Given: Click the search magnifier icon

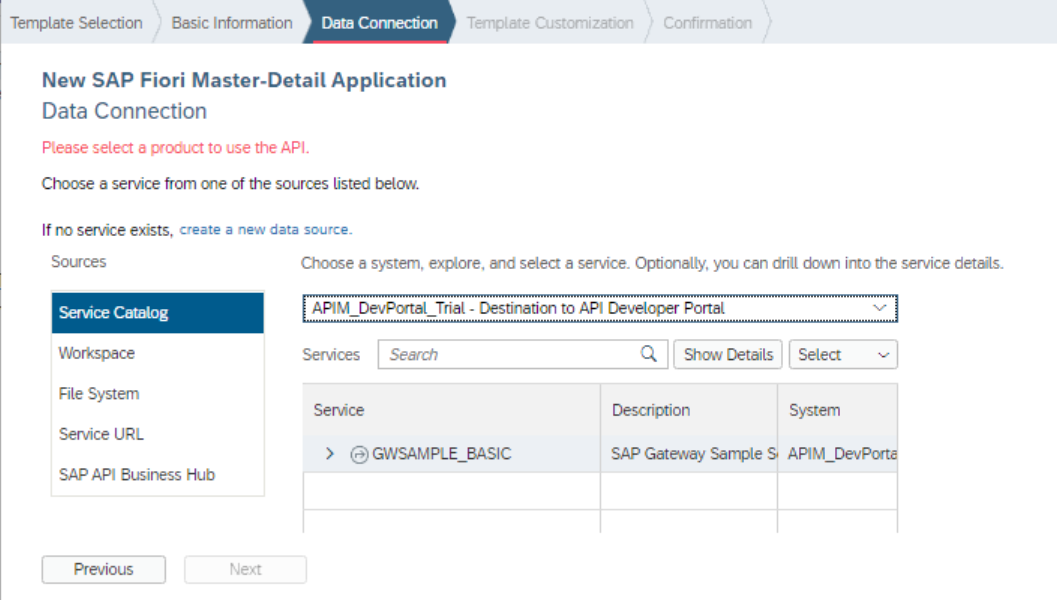Looking at the screenshot, I should pos(648,354).
